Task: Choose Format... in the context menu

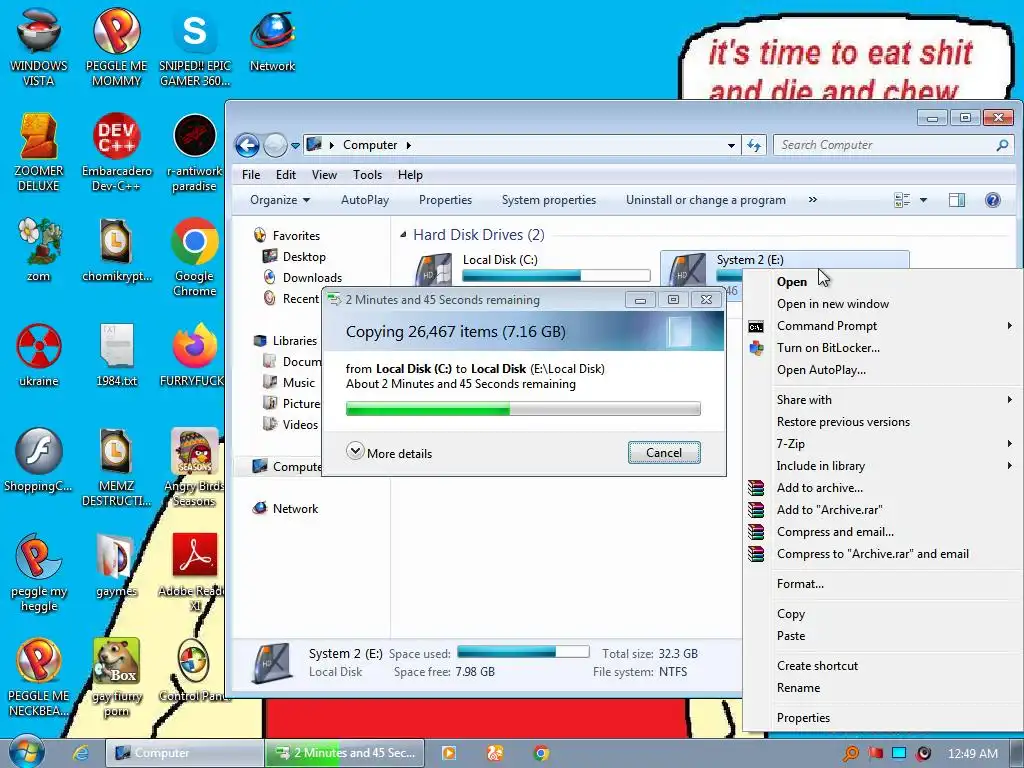Action: pos(800,584)
